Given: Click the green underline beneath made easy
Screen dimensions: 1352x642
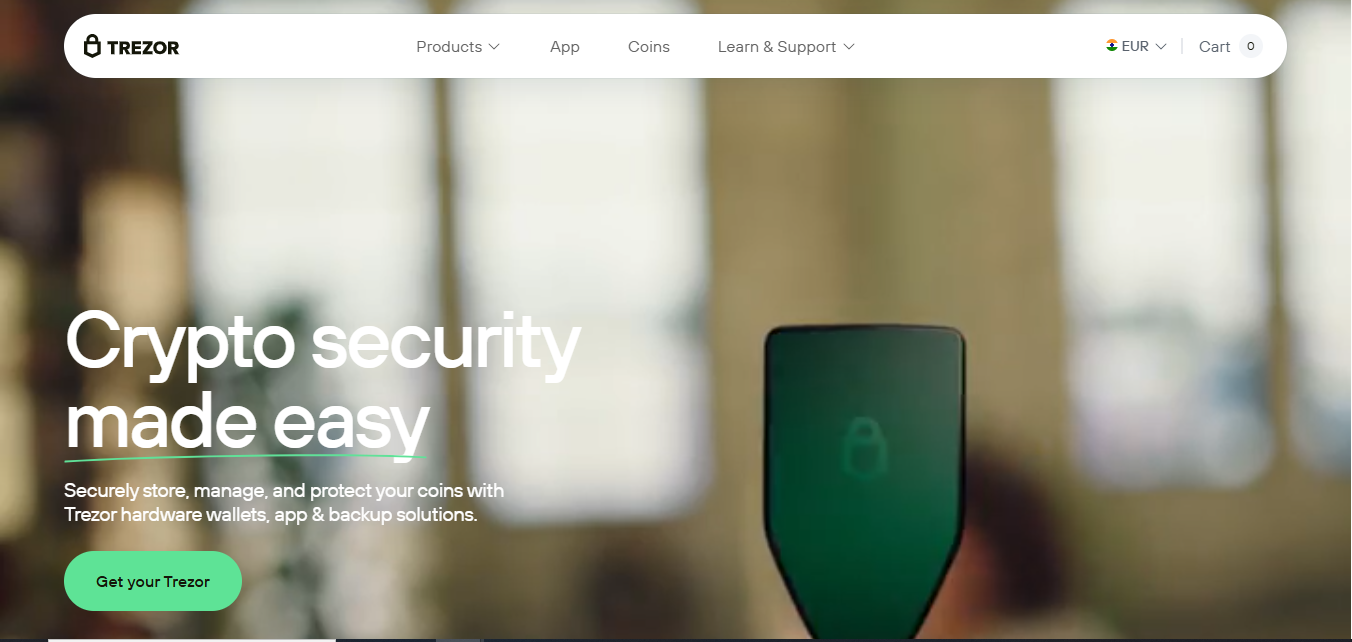Looking at the screenshot, I should click(247, 458).
